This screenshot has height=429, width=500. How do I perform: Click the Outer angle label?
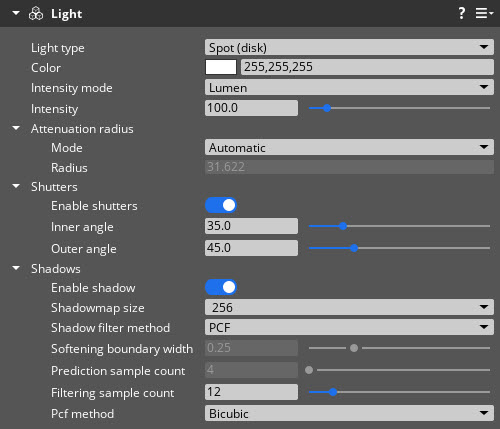(x=84, y=249)
